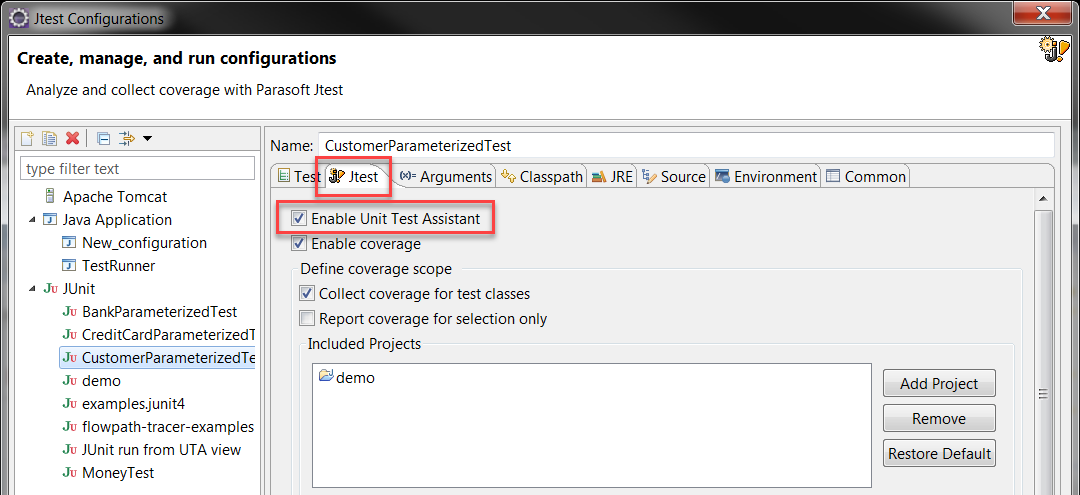Collapse the JUnit tree node

[33, 288]
